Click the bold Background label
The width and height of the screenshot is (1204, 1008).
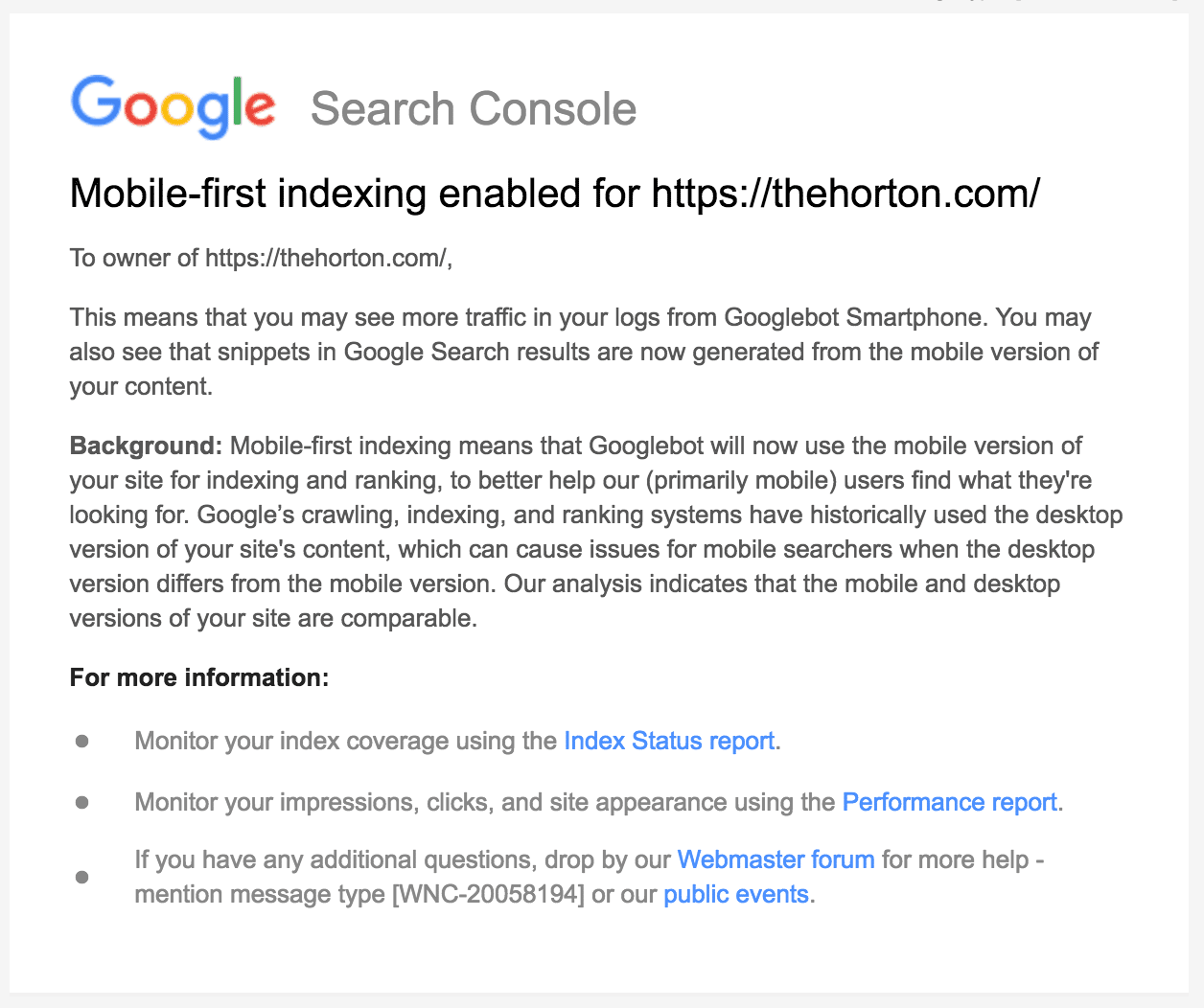pos(146,446)
